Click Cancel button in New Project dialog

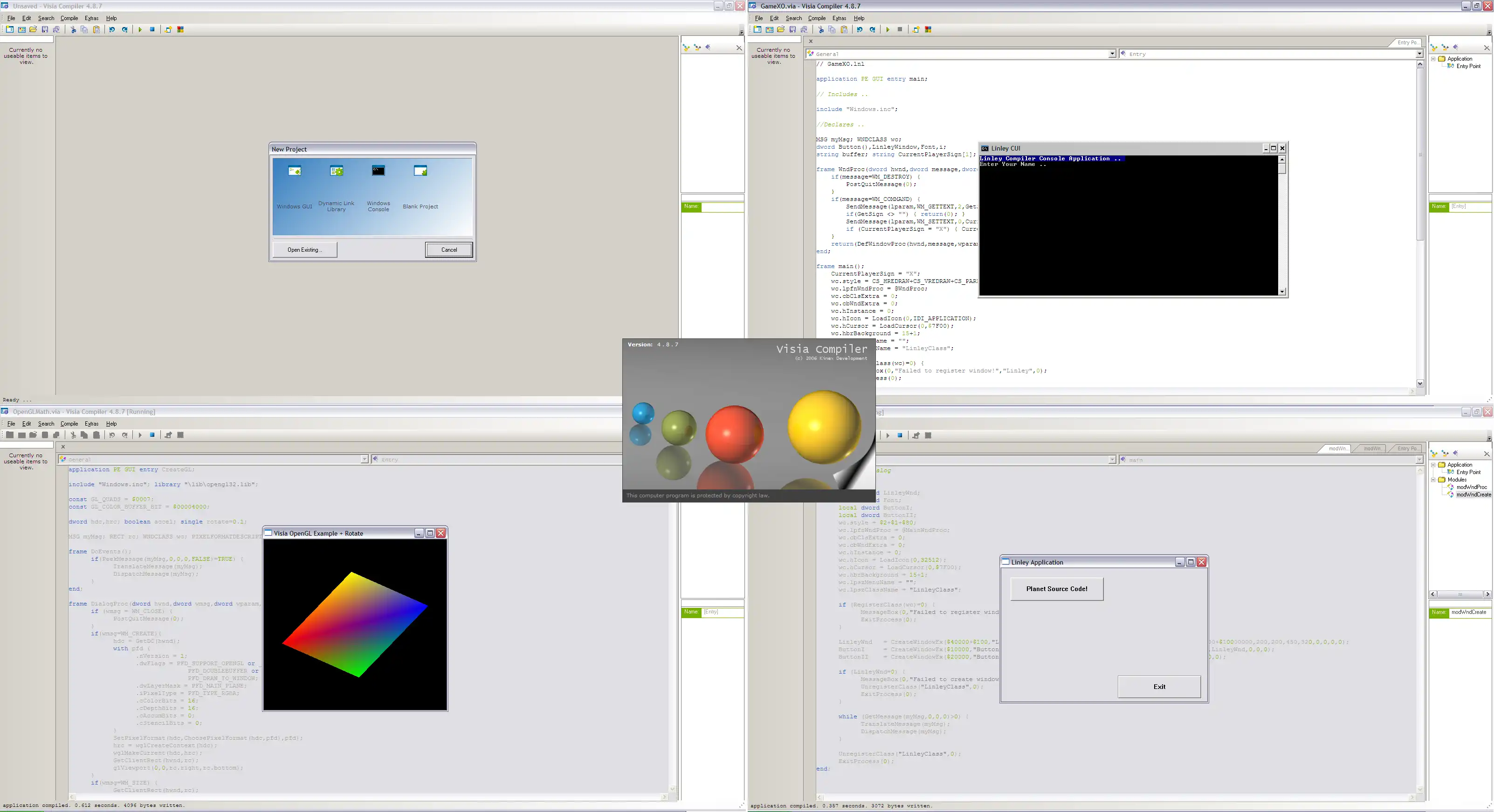(448, 249)
